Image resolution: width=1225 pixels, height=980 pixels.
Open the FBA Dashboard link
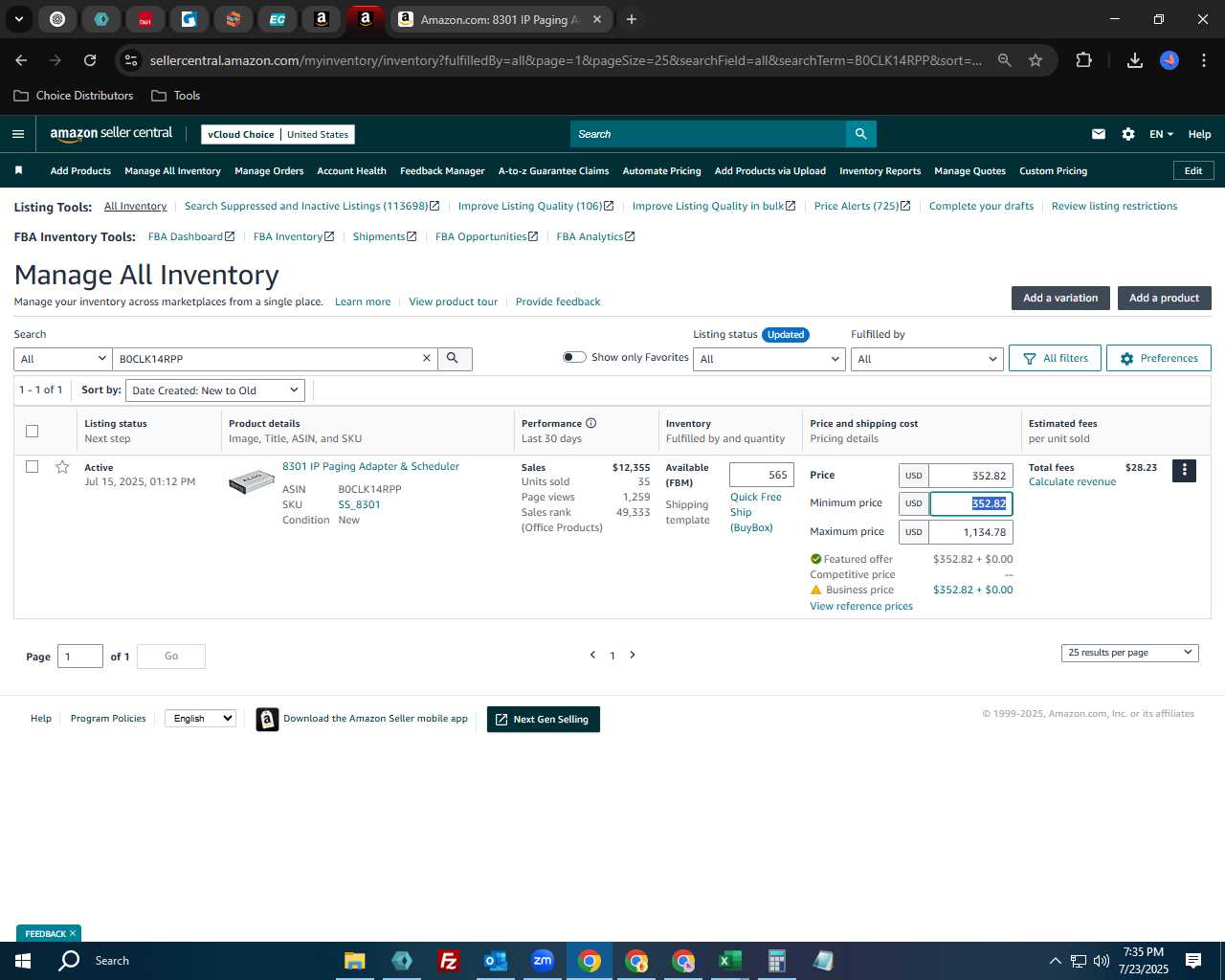point(191,236)
